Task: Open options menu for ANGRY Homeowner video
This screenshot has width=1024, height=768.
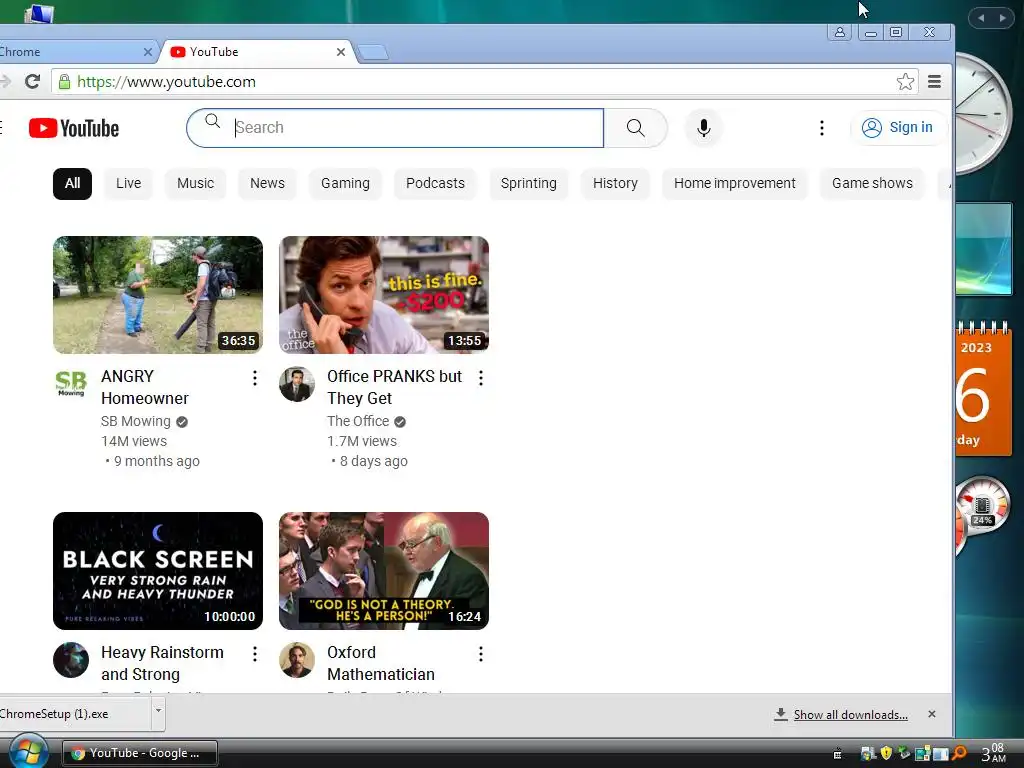Action: pos(255,377)
